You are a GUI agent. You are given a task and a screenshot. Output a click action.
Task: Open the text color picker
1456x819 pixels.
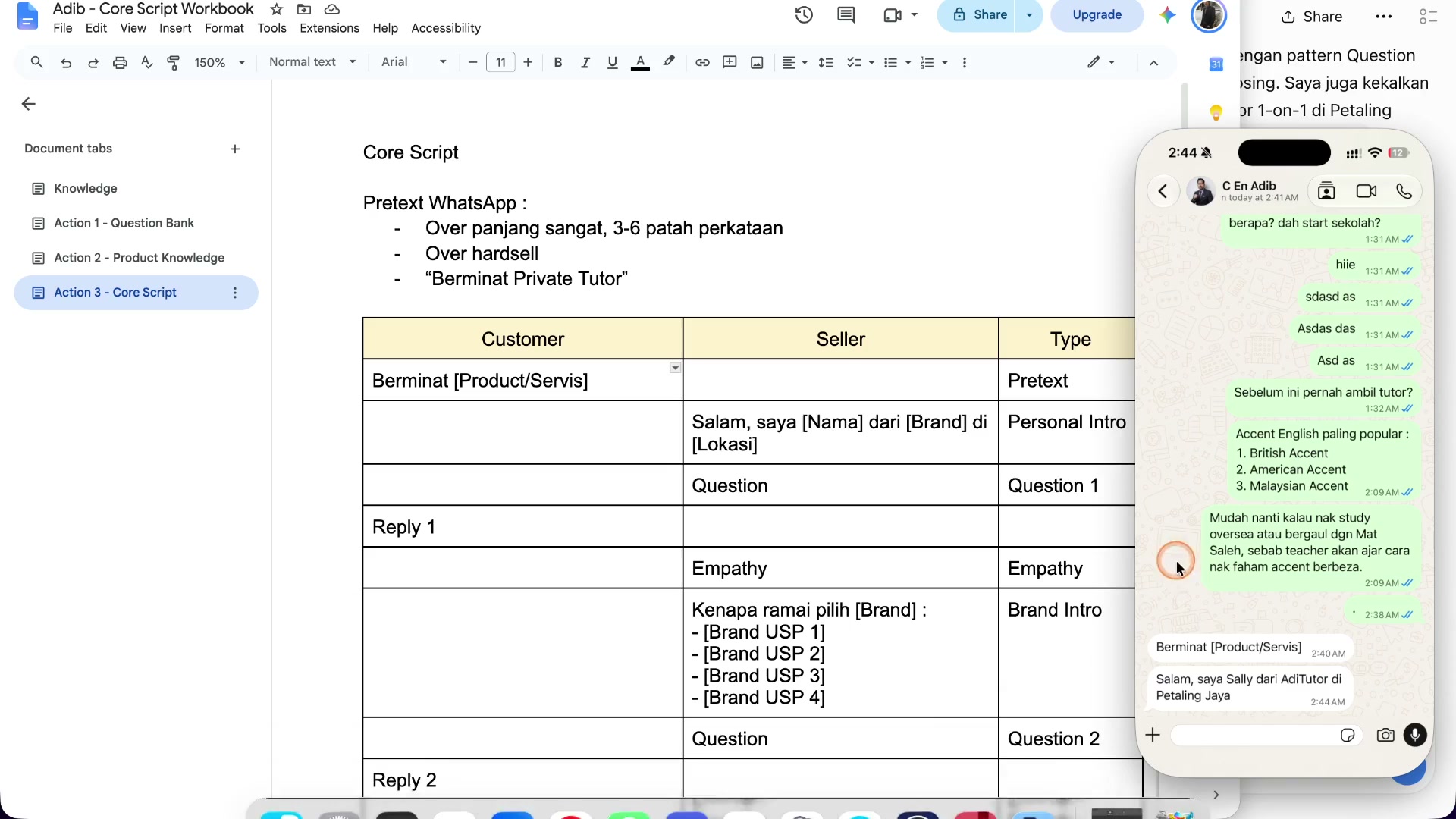click(640, 63)
